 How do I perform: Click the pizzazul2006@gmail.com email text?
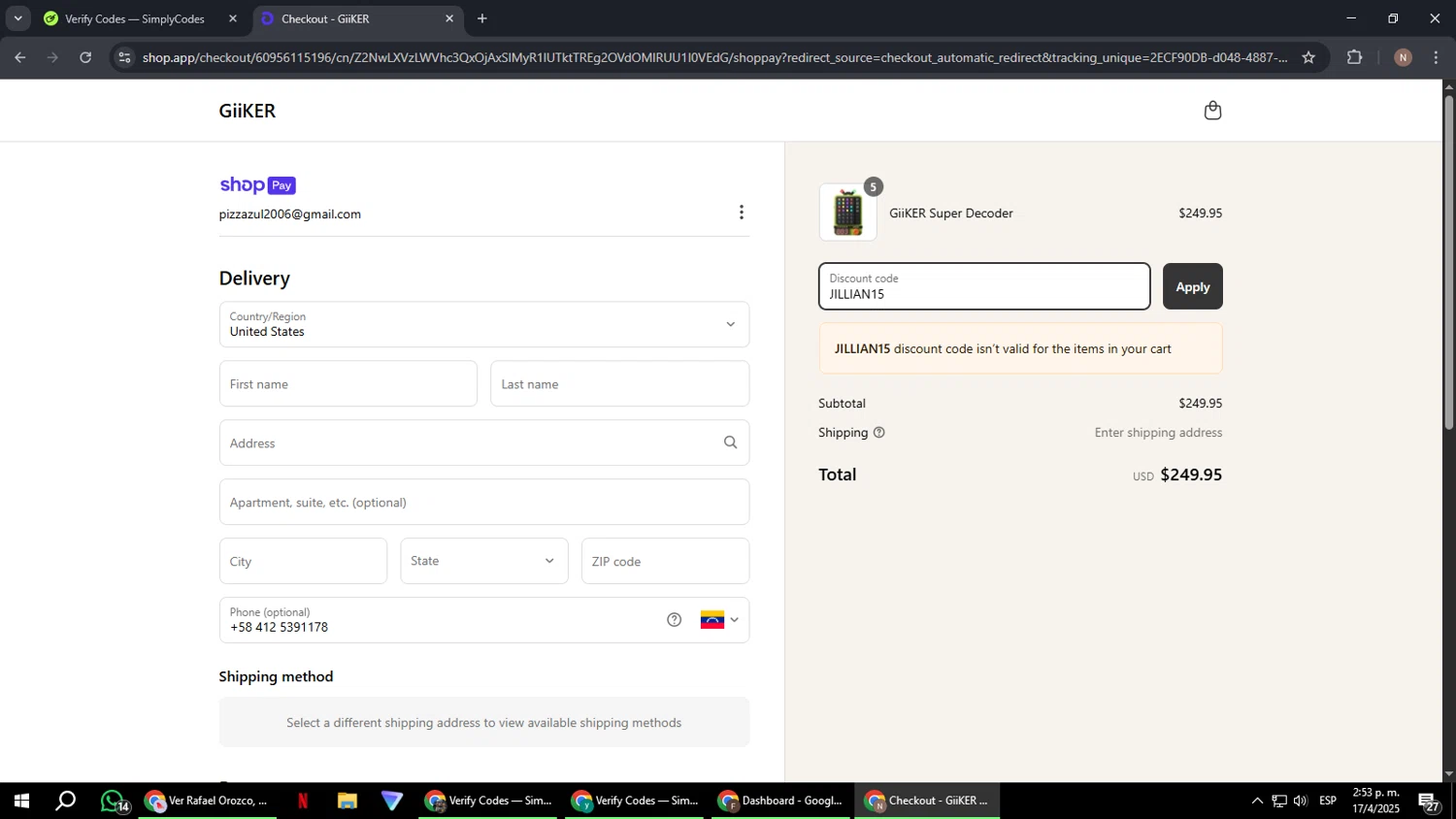[290, 214]
